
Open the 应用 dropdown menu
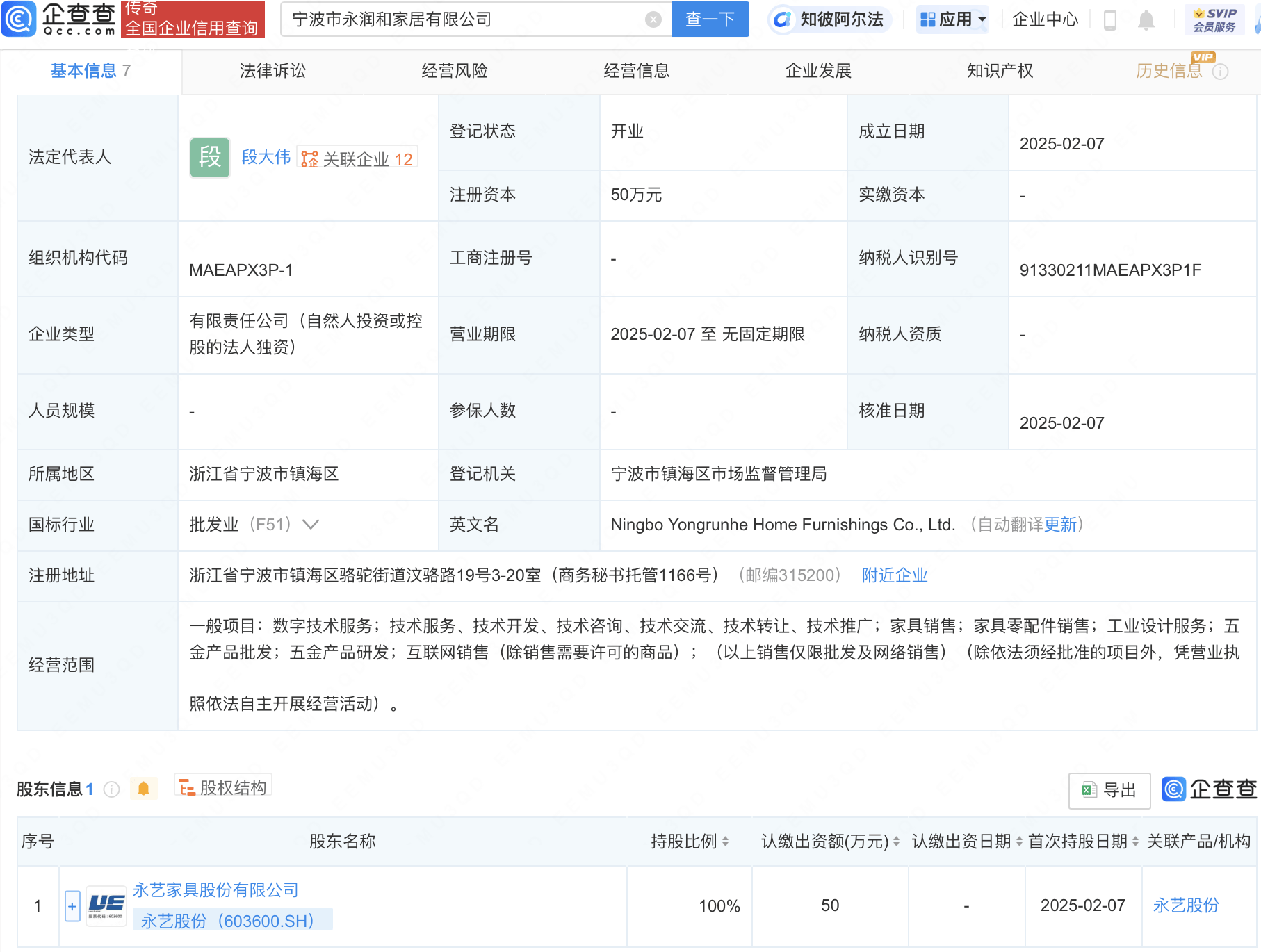[952, 19]
